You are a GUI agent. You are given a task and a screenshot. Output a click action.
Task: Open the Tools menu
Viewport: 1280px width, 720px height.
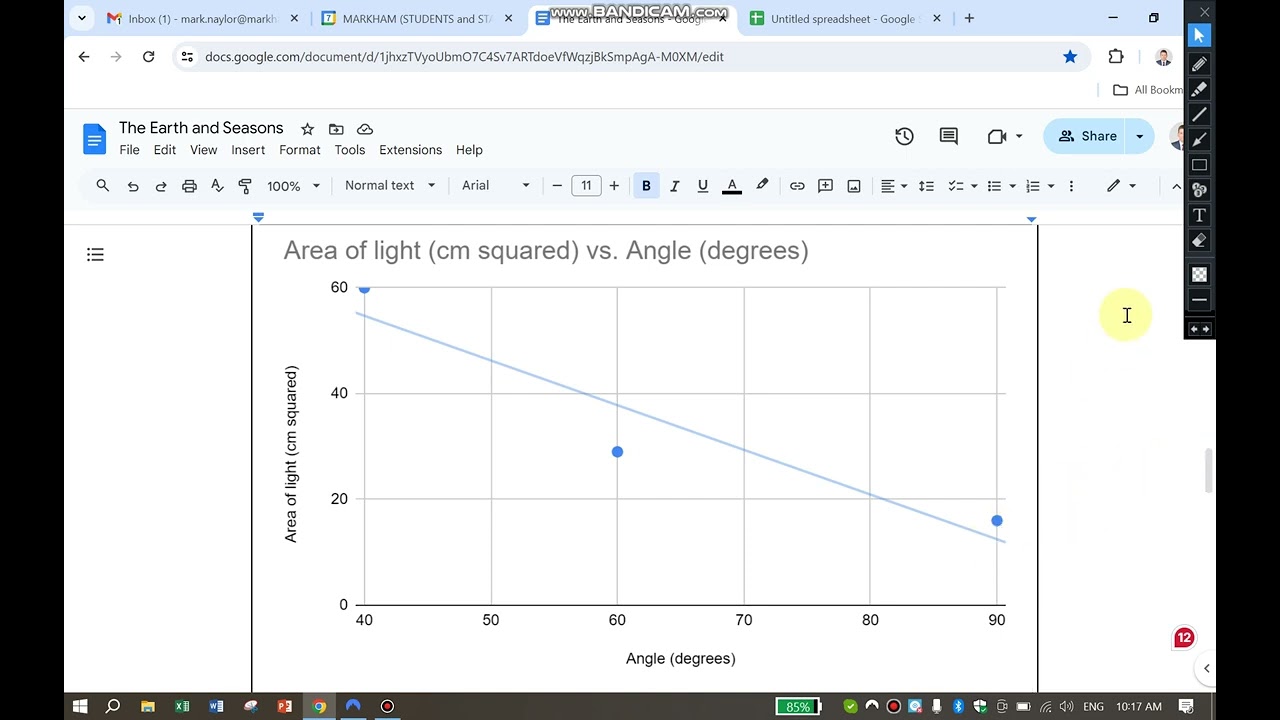pos(350,150)
